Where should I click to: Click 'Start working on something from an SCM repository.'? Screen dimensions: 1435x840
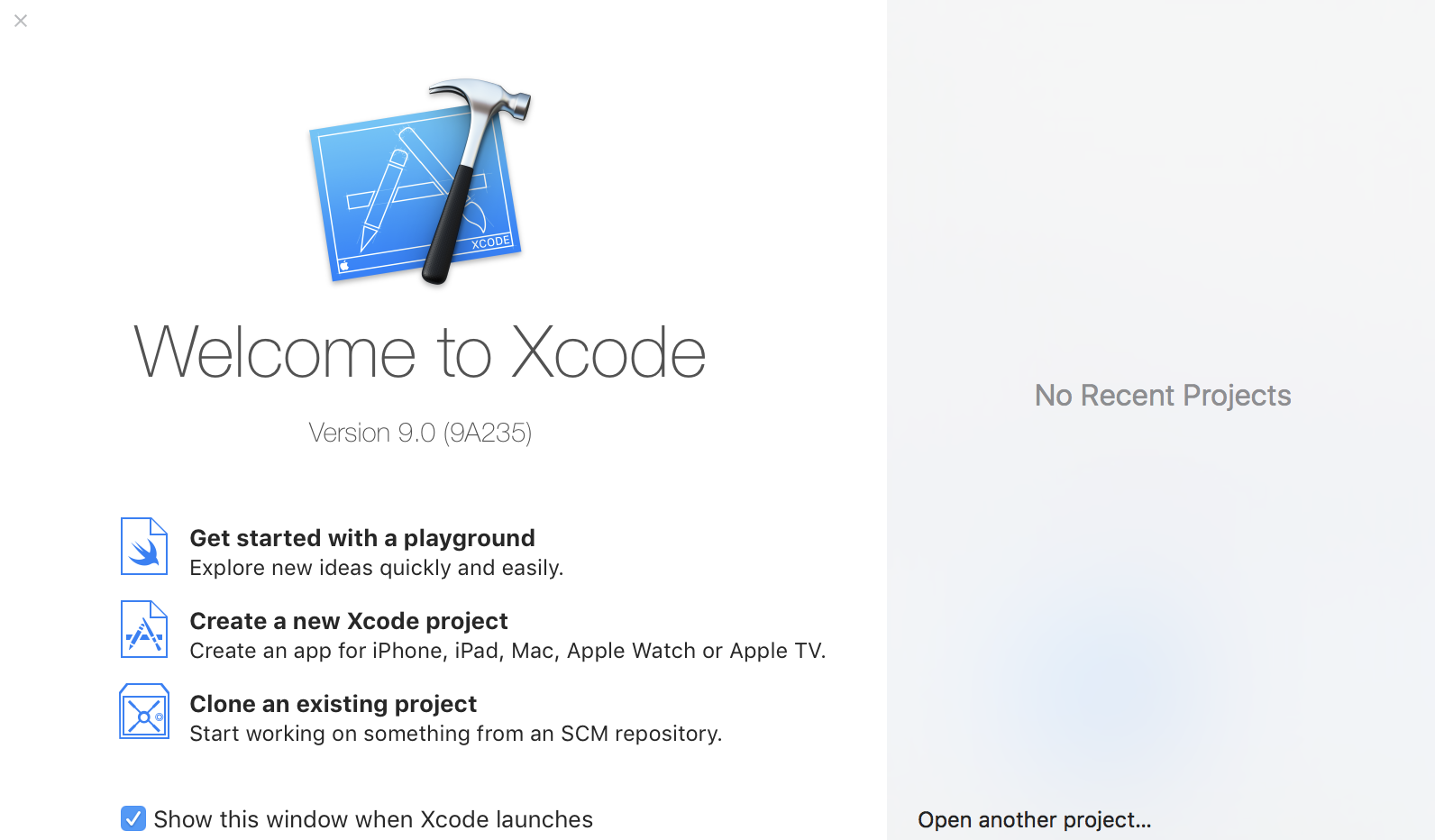pyautogui.click(x=456, y=734)
